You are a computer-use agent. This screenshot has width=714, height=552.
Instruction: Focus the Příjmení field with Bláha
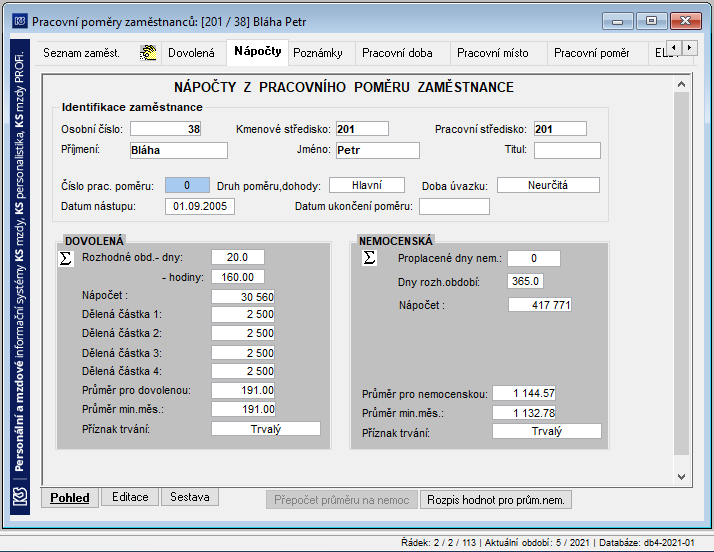(178, 150)
